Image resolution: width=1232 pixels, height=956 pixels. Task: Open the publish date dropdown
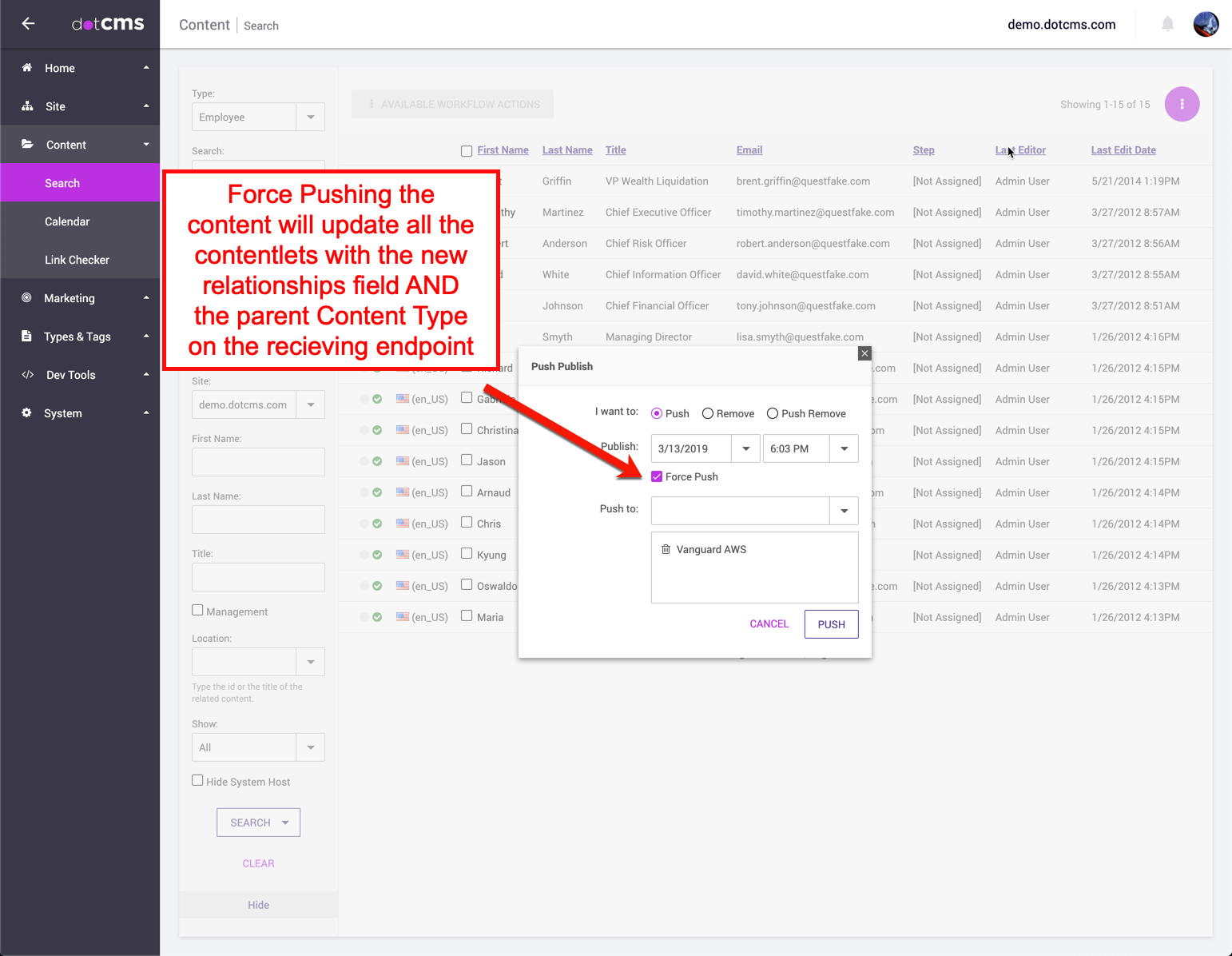pos(745,448)
